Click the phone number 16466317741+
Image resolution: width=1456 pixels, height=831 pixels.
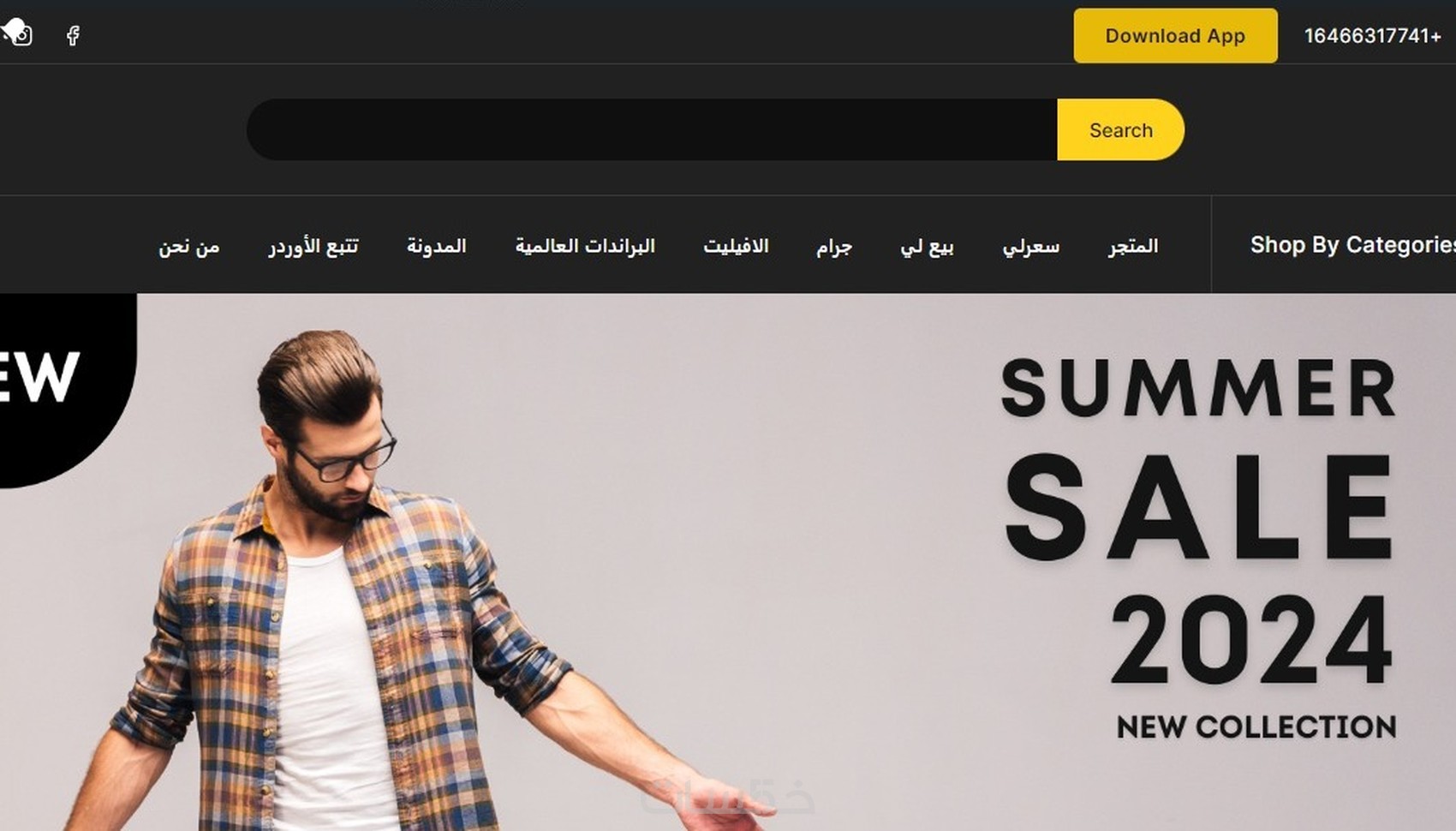[1373, 36]
